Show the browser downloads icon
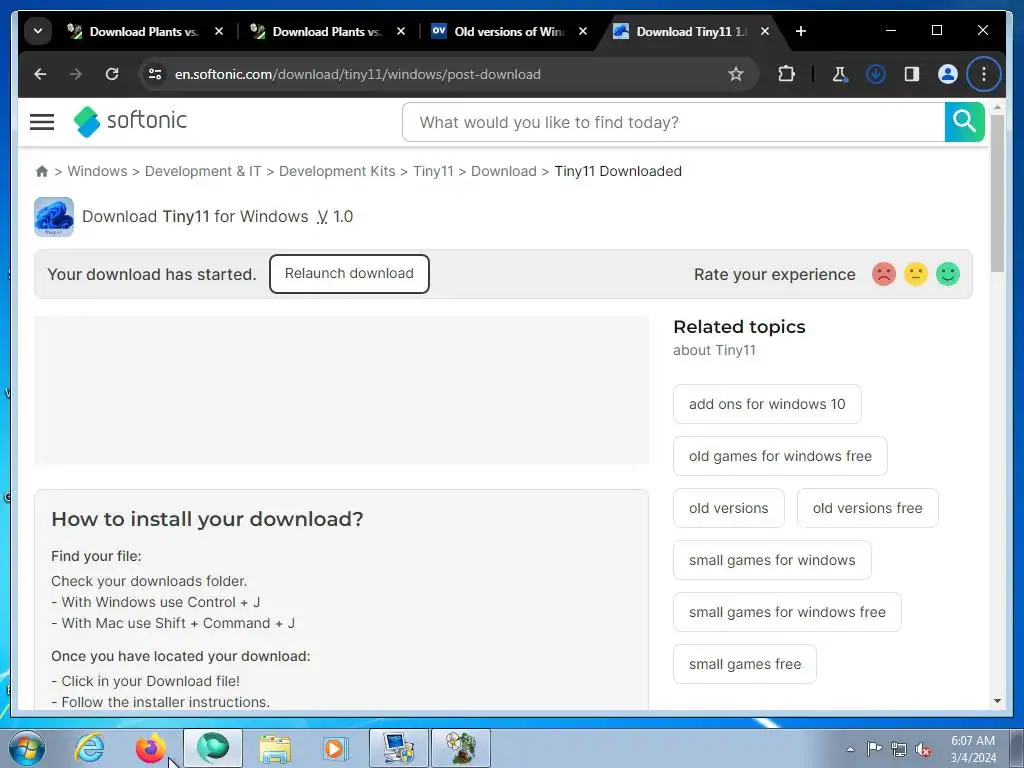Image resolution: width=1024 pixels, height=768 pixels. point(876,74)
